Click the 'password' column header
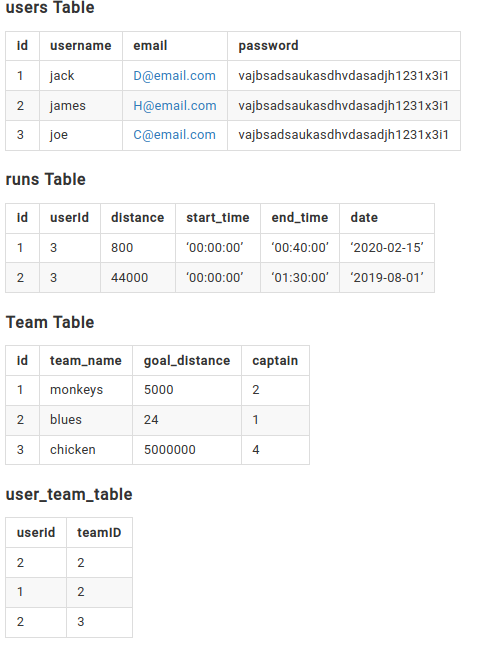This screenshot has height=649, width=479. [344, 46]
